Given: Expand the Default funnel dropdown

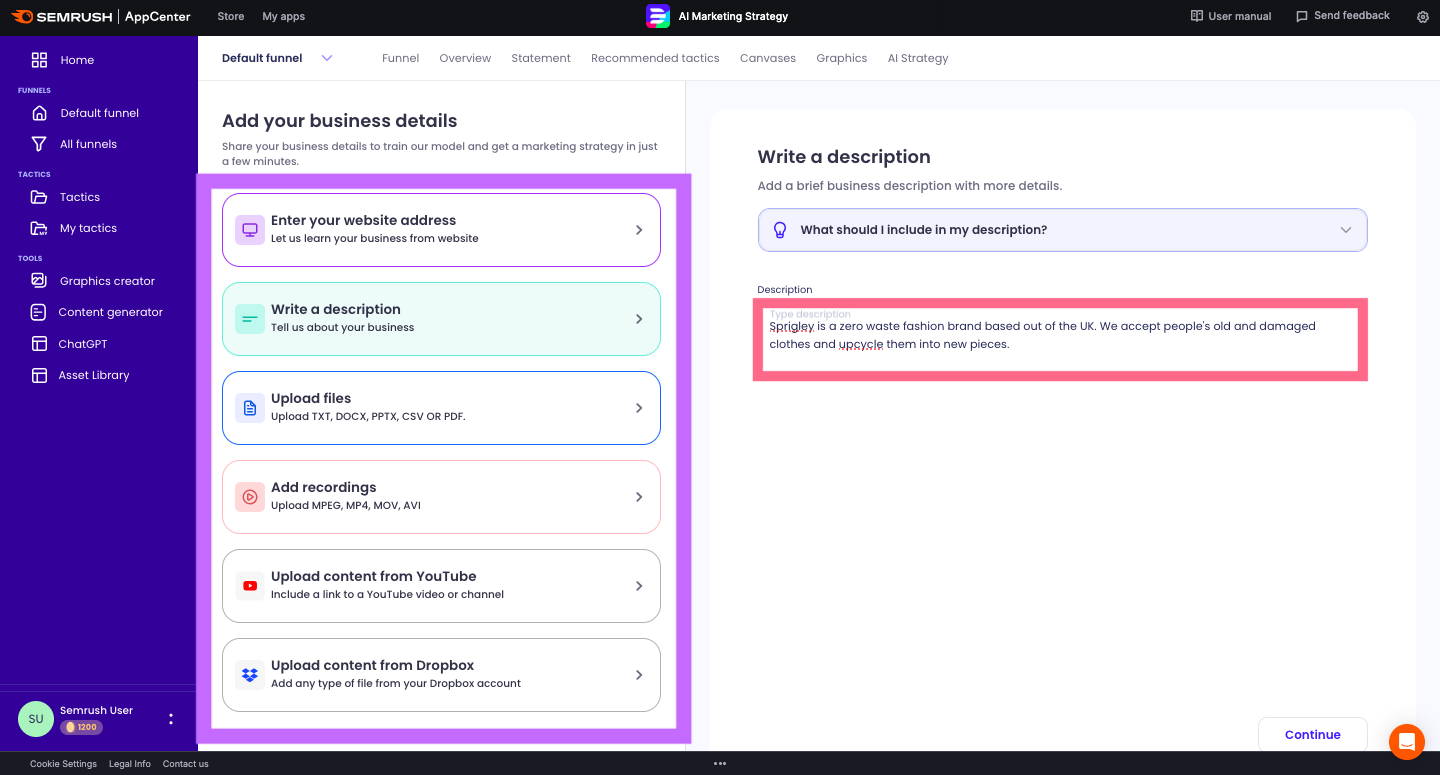Looking at the screenshot, I should pos(326,58).
